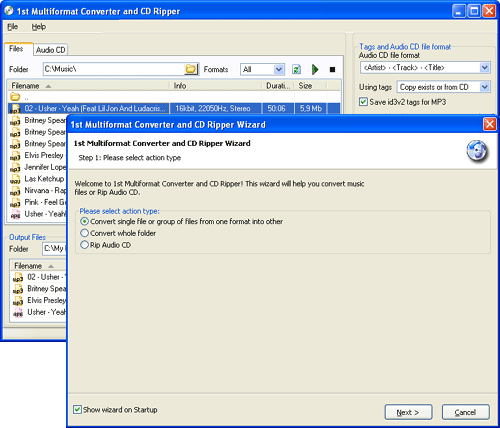Click the CD icon in wizard header
The width and height of the screenshot is (500, 428).
pos(477,151)
